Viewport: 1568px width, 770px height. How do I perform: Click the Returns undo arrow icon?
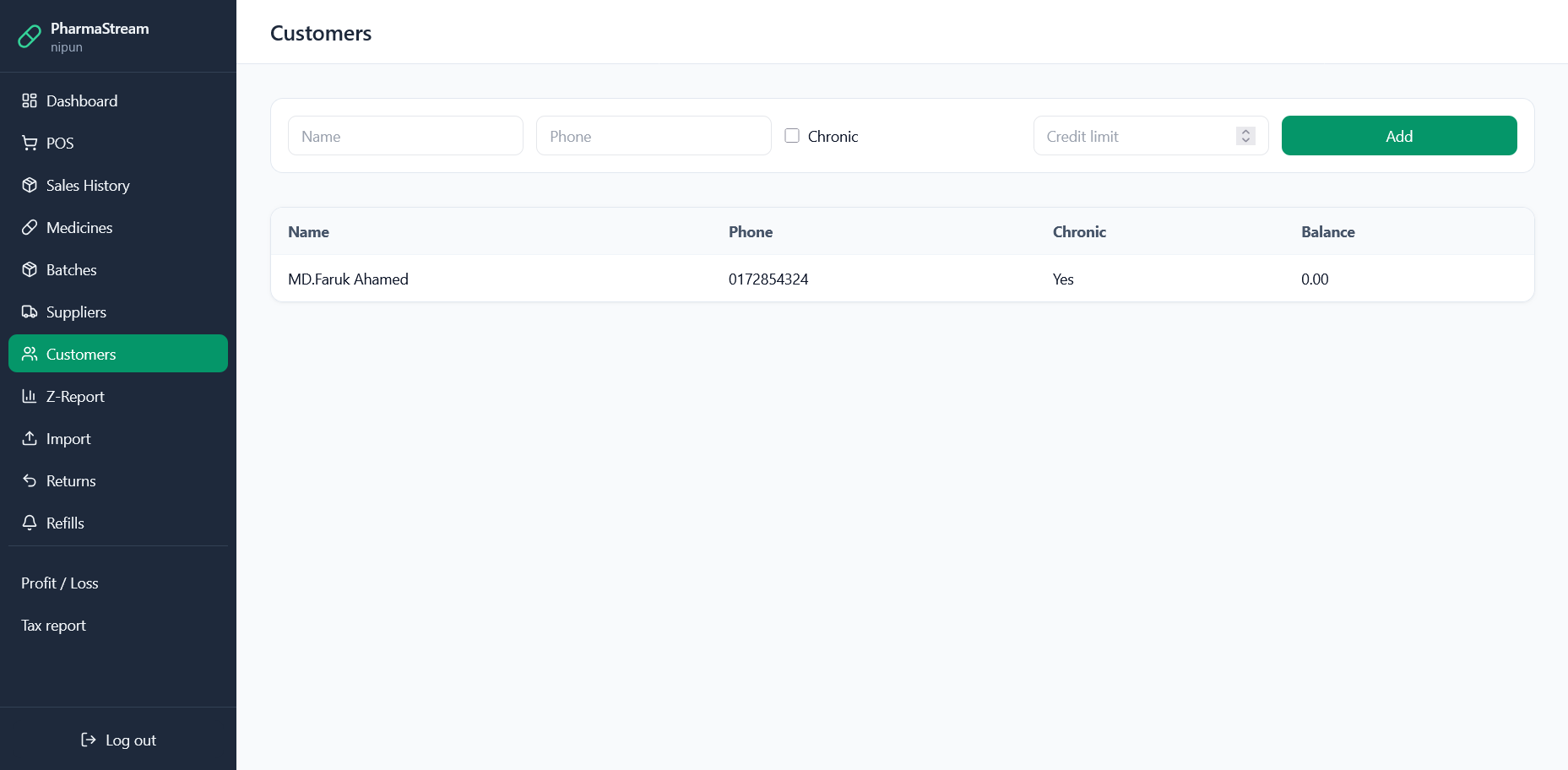[30, 480]
